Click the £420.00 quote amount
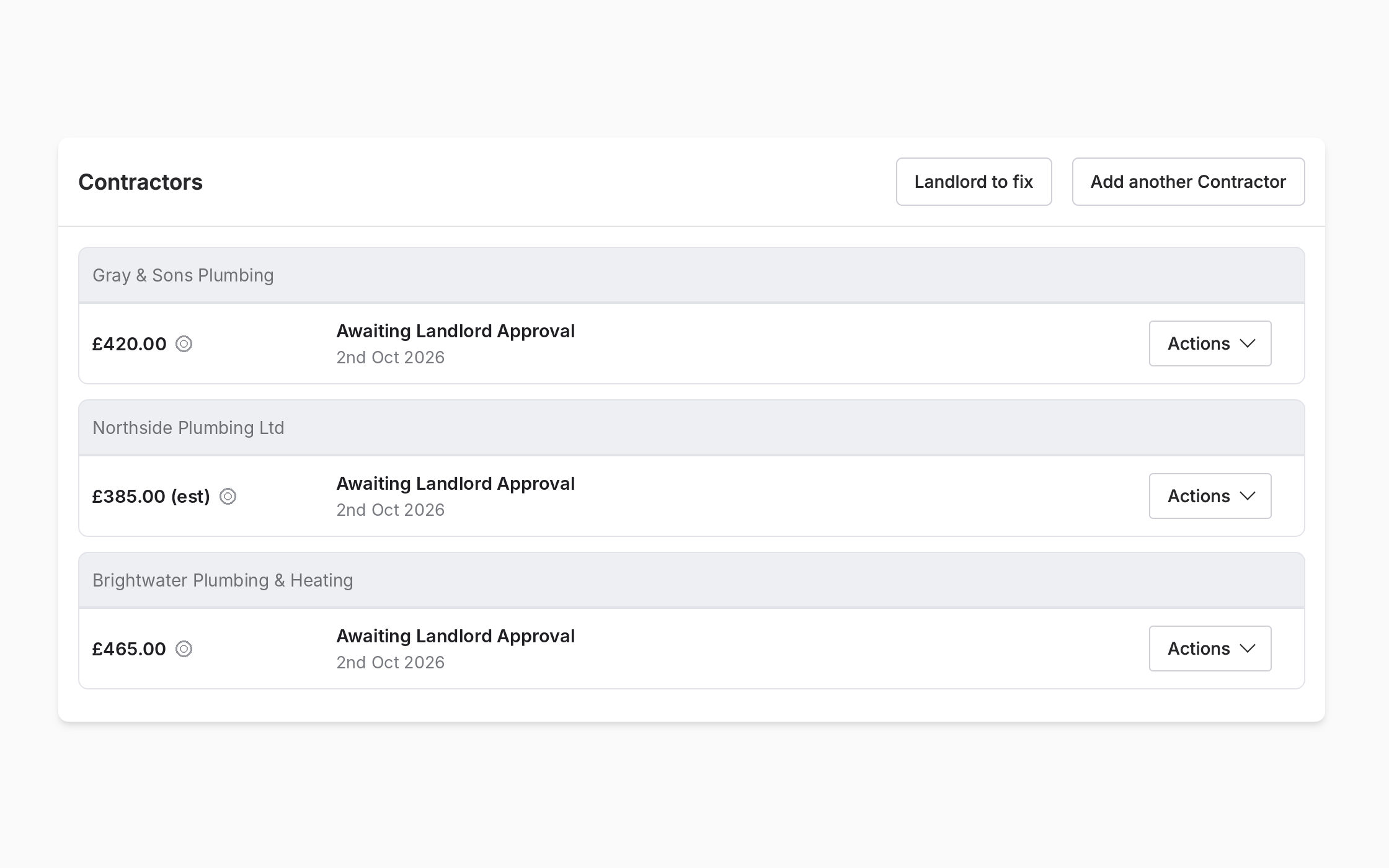The height and width of the screenshot is (868, 1389). click(129, 343)
